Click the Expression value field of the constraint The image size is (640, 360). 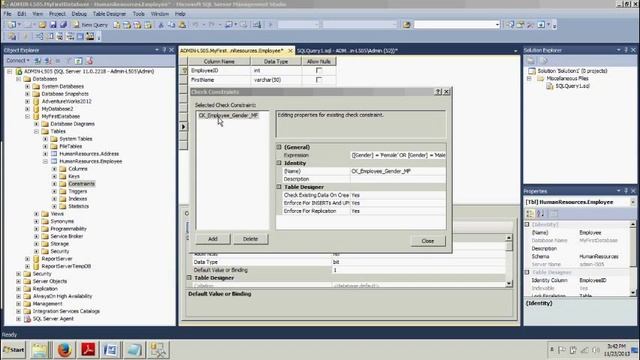tap(398, 155)
